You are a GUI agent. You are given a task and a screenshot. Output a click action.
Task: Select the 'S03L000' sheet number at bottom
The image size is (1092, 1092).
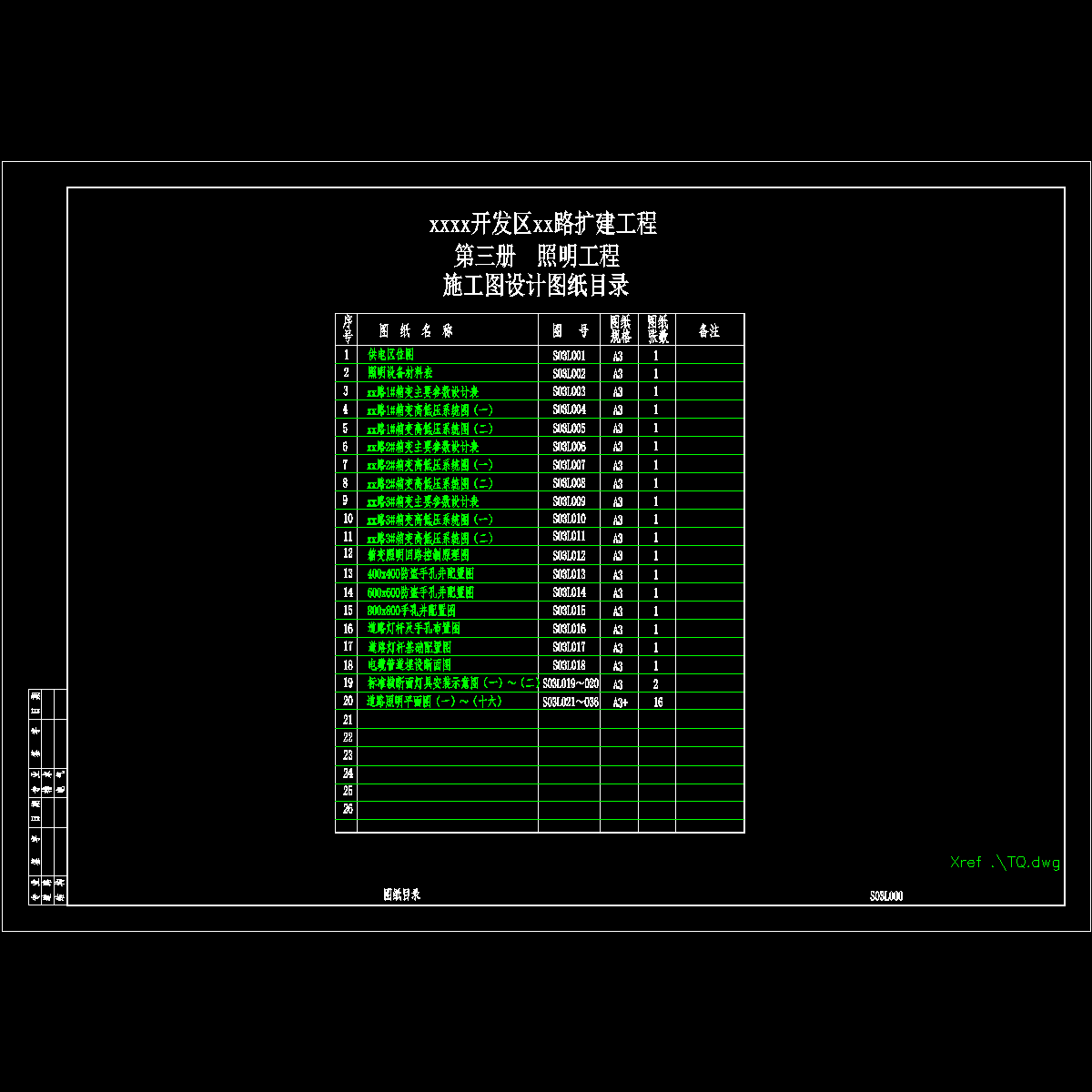click(886, 896)
